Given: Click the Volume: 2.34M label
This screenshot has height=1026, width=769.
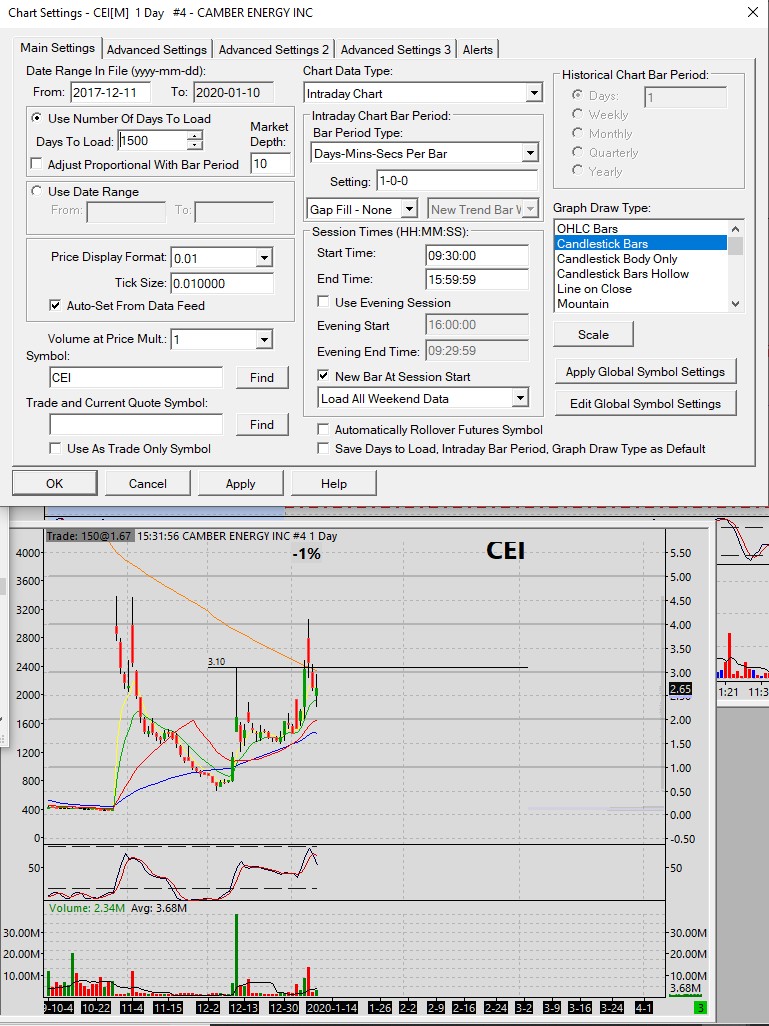Looking at the screenshot, I should pyautogui.click(x=86, y=908).
